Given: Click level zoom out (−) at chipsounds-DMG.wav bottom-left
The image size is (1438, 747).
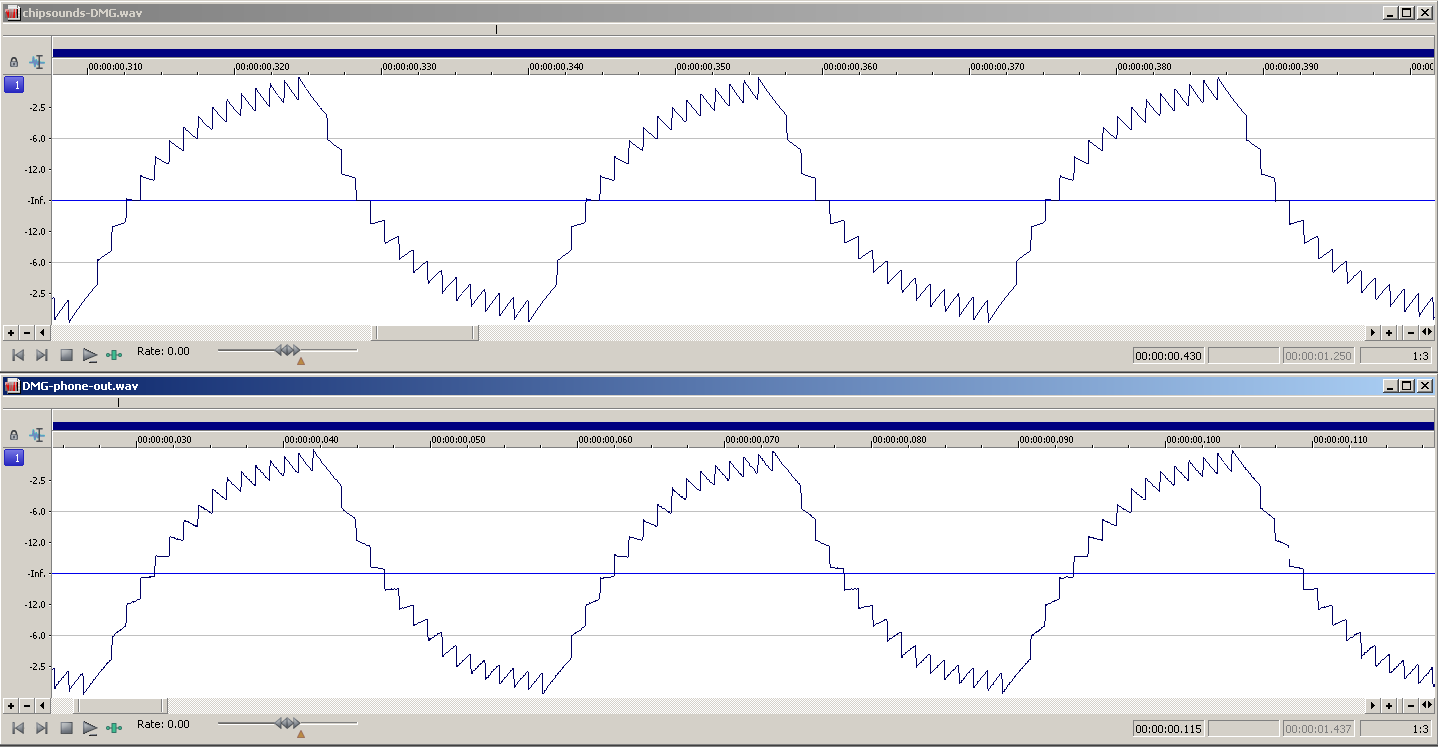Looking at the screenshot, I should (x=27, y=333).
